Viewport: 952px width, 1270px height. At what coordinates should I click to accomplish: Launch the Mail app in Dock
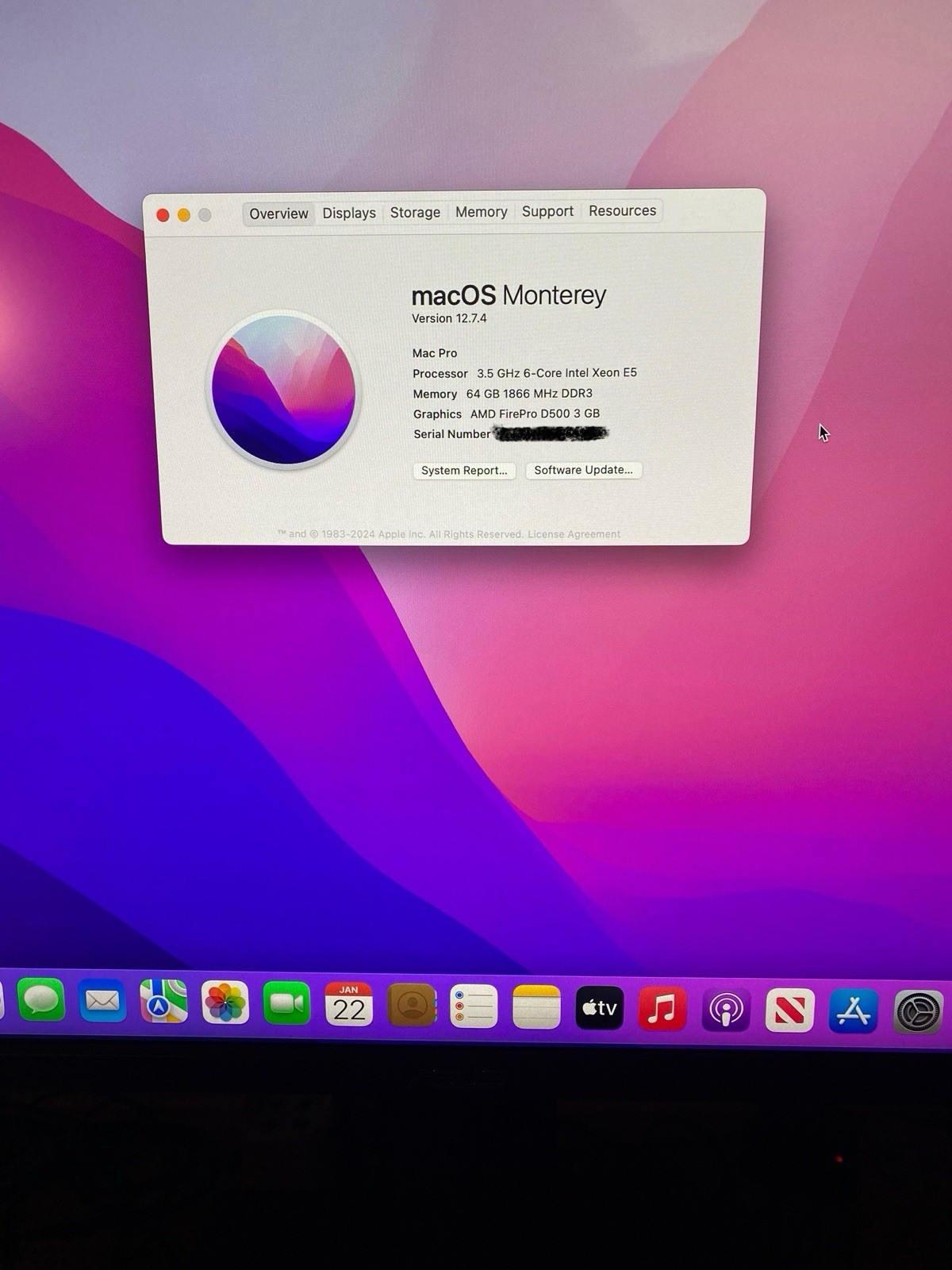click(x=102, y=1002)
